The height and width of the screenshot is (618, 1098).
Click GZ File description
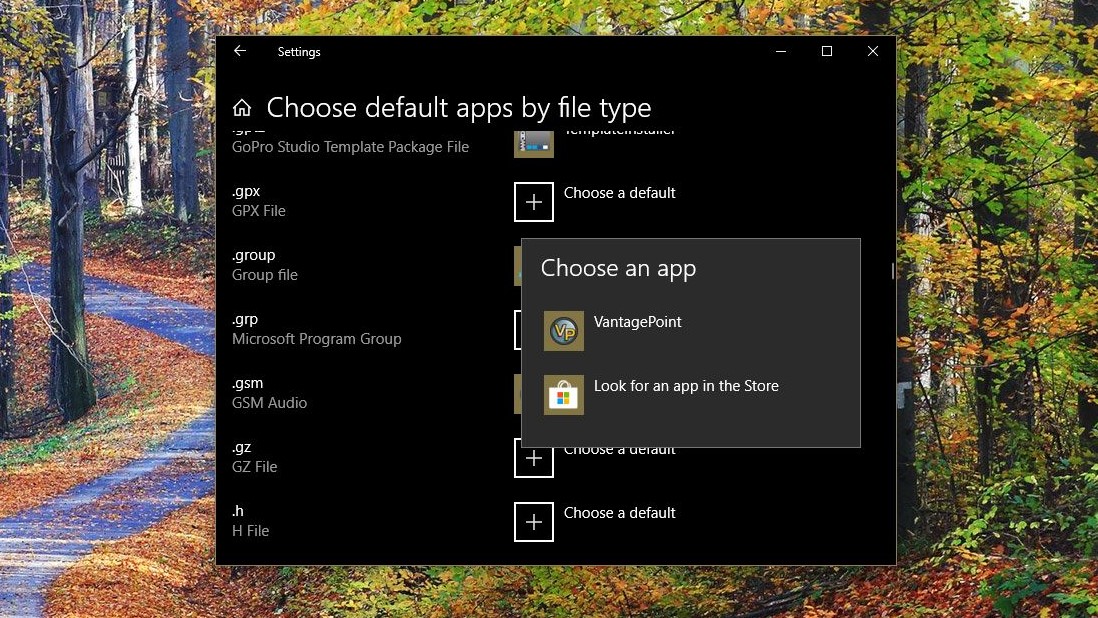[x=255, y=467]
